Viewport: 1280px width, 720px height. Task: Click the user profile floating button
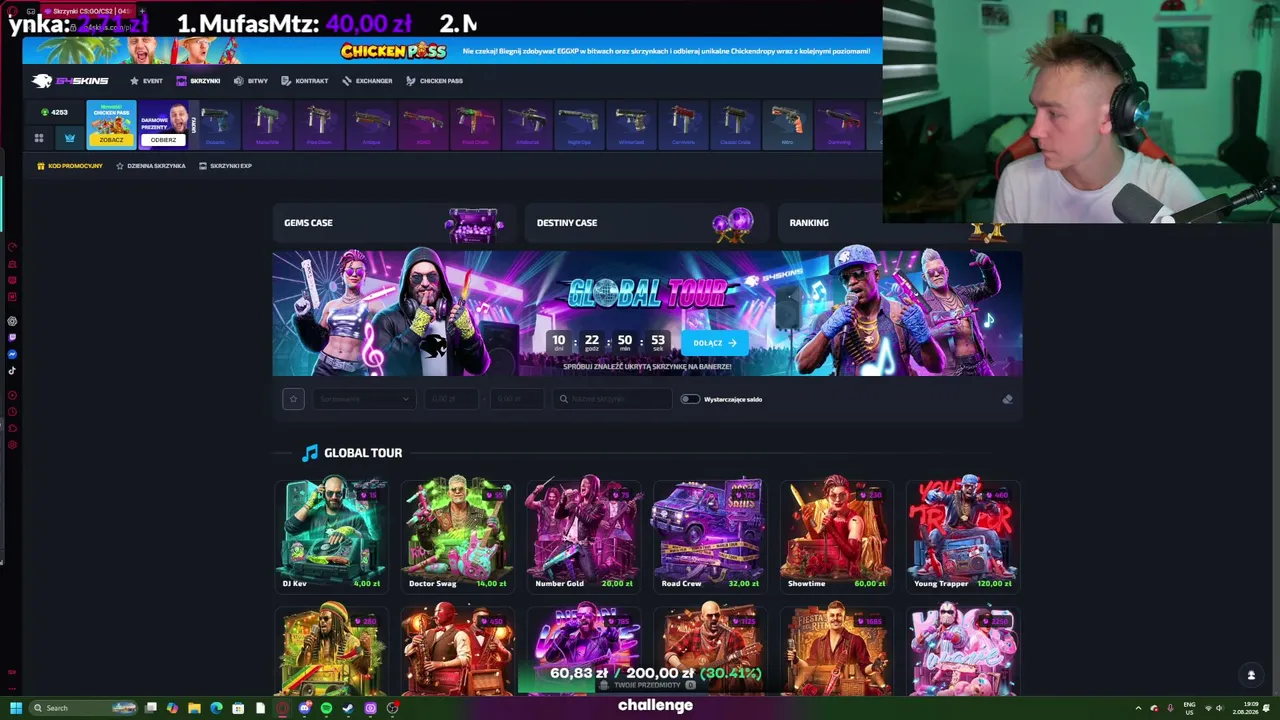coord(1250,675)
